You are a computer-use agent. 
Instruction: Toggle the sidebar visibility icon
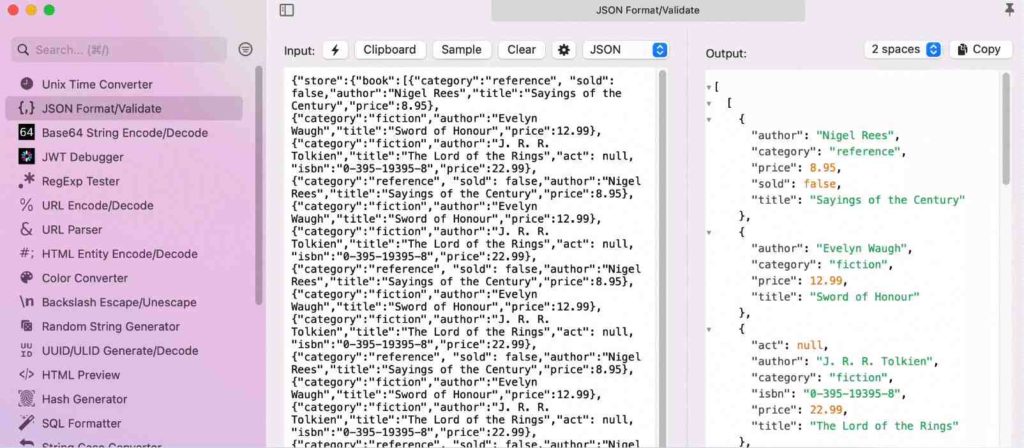287,10
